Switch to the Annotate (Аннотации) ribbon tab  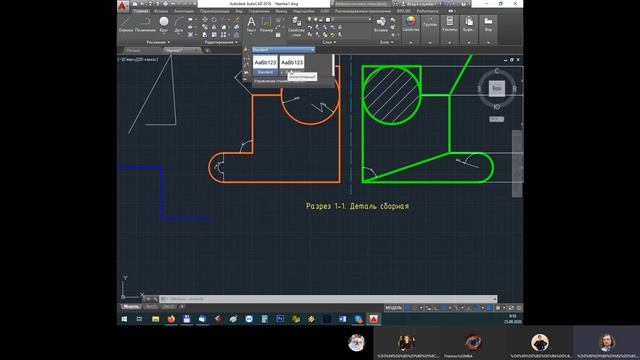184,11
